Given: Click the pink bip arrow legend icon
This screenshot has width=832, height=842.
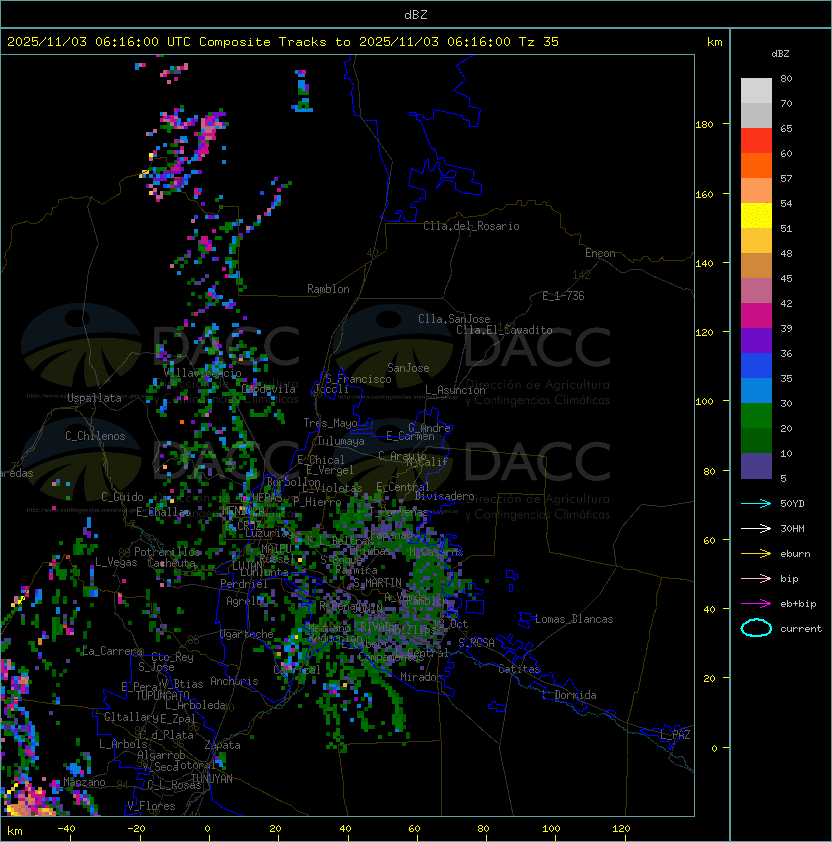Looking at the screenshot, I should coord(756,579).
